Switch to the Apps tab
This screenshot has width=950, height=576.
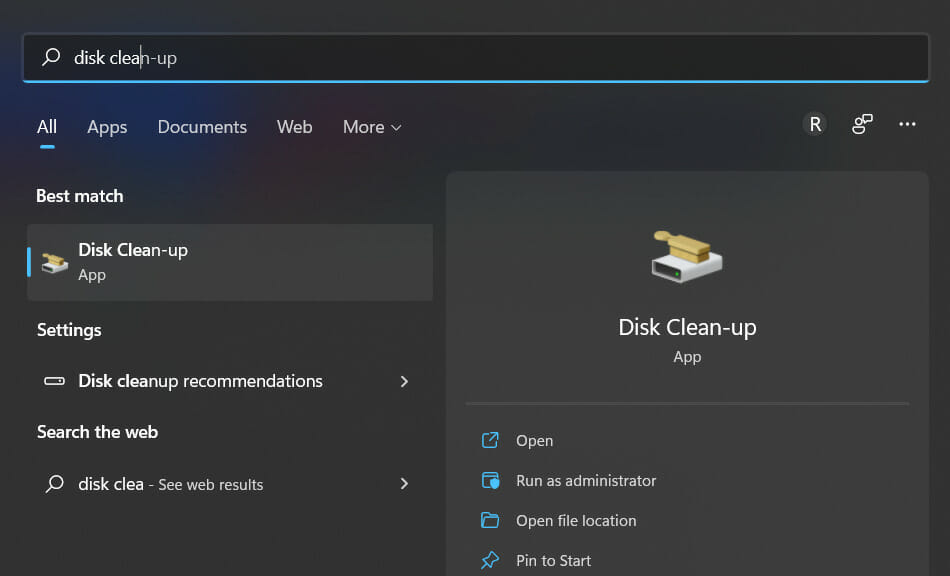click(x=107, y=127)
